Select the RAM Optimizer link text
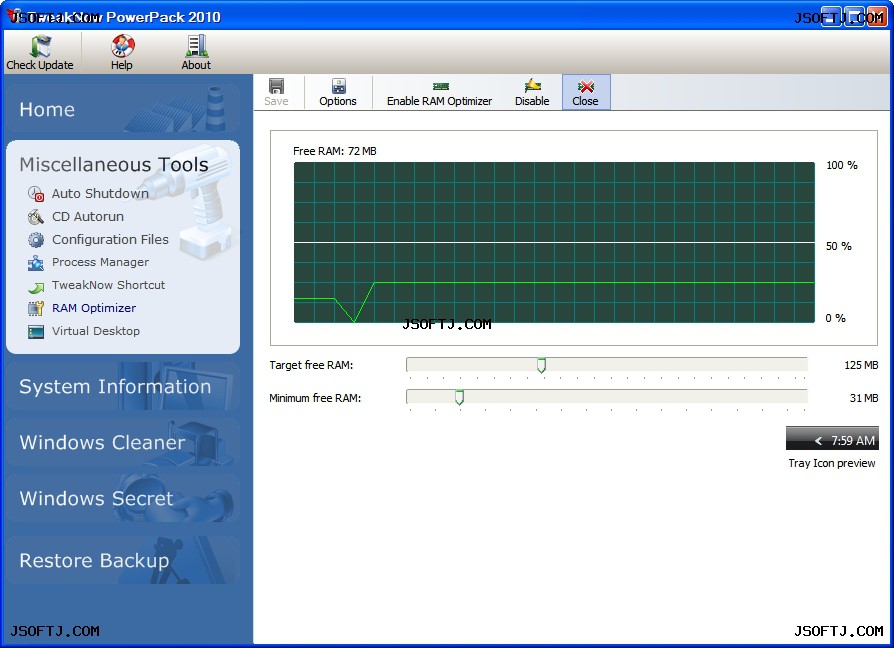 (x=94, y=308)
